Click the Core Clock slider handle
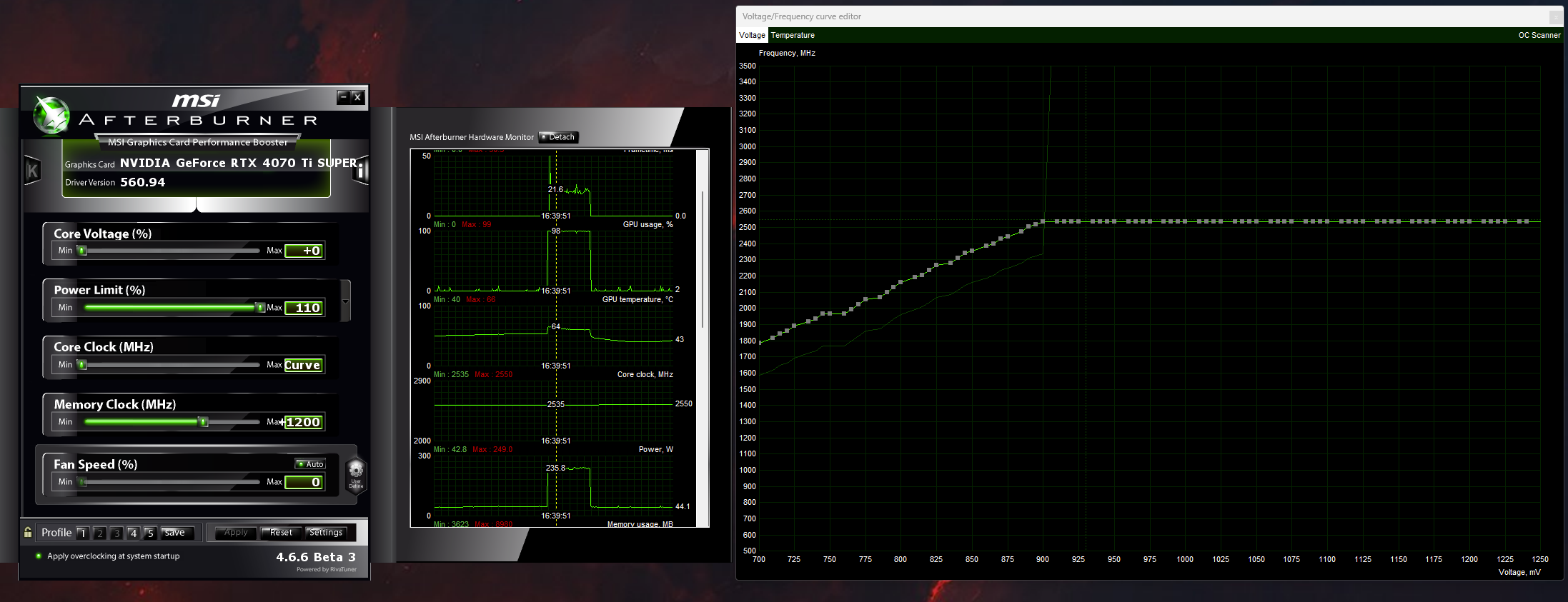The width and height of the screenshot is (1568, 602). click(82, 365)
